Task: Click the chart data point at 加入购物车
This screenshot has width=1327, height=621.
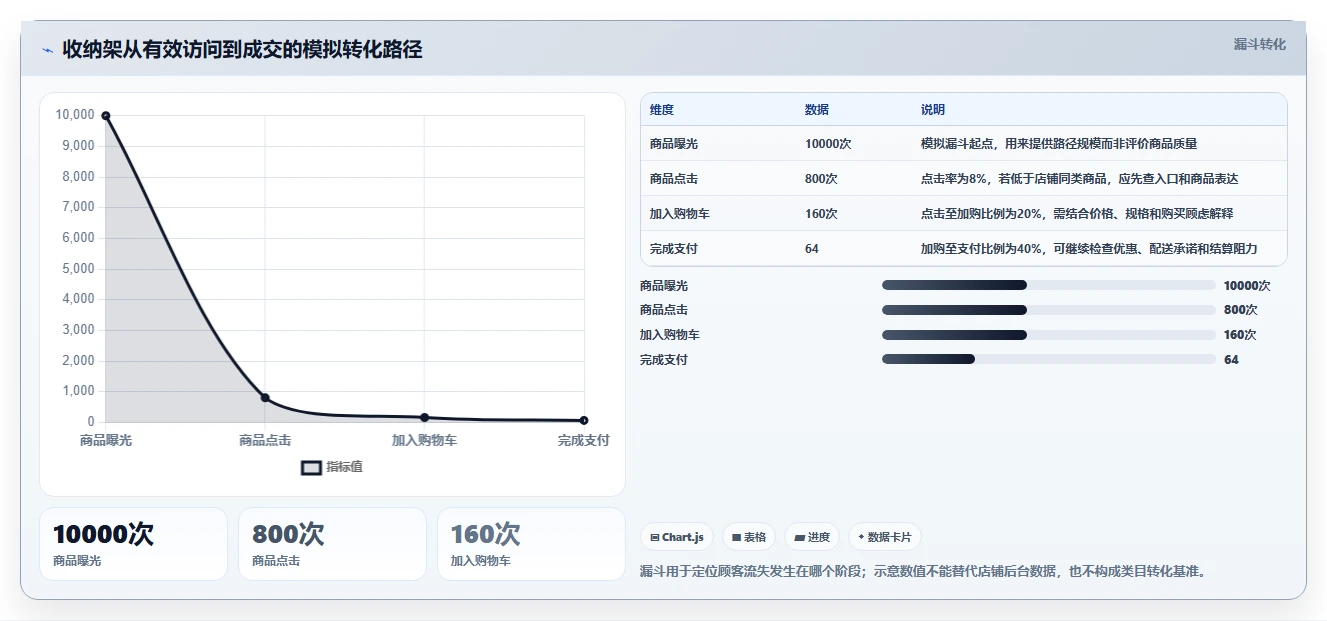Action: click(x=424, y=417)
